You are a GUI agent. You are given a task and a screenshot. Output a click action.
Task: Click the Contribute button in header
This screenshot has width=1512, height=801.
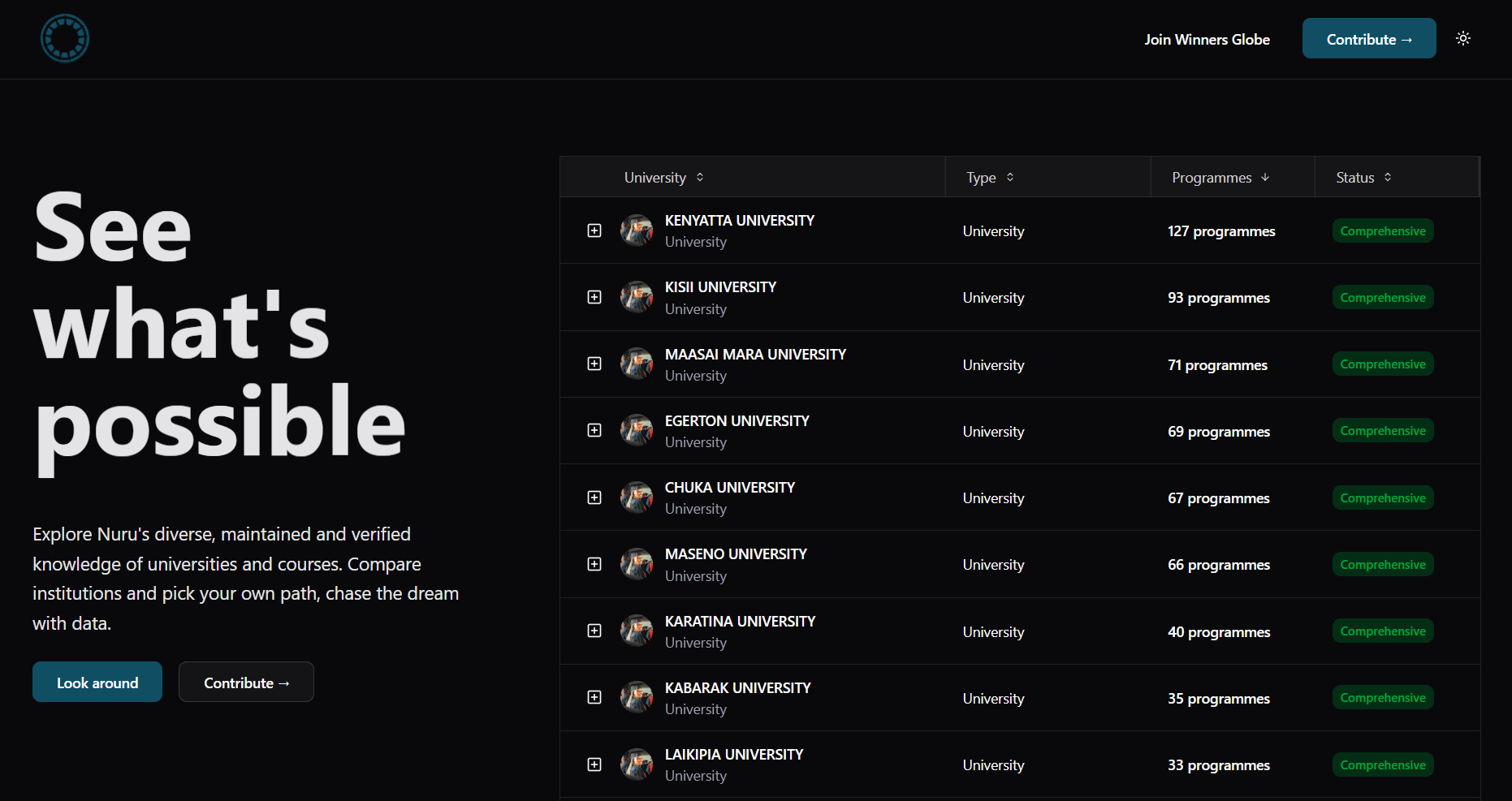[x=1368, y=38]
